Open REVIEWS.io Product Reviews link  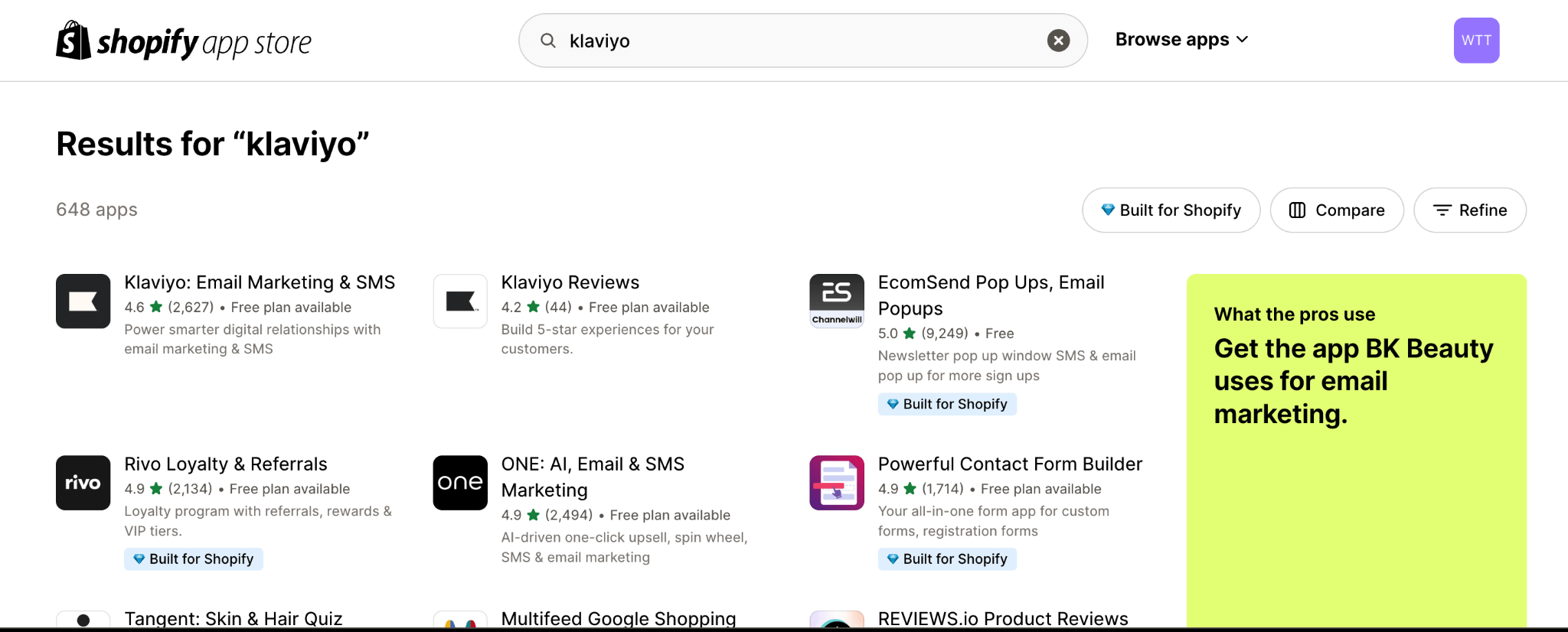pos(1003,618)
